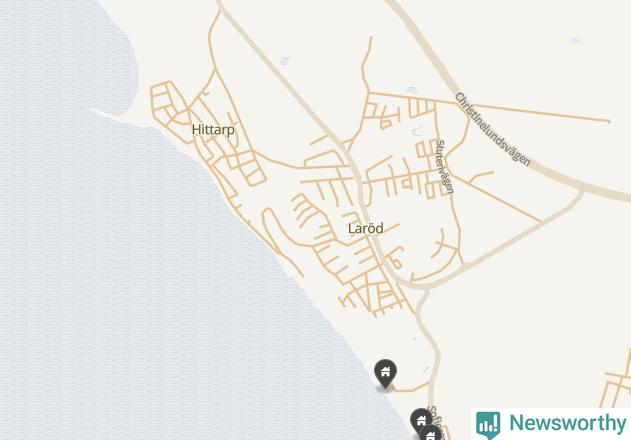Select the bottom-most house marker

coord(431,434)
